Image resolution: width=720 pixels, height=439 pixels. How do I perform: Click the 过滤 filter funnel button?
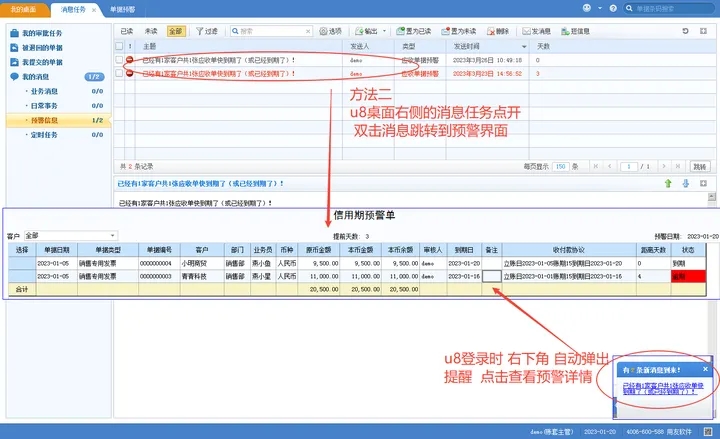coord(207,31)
